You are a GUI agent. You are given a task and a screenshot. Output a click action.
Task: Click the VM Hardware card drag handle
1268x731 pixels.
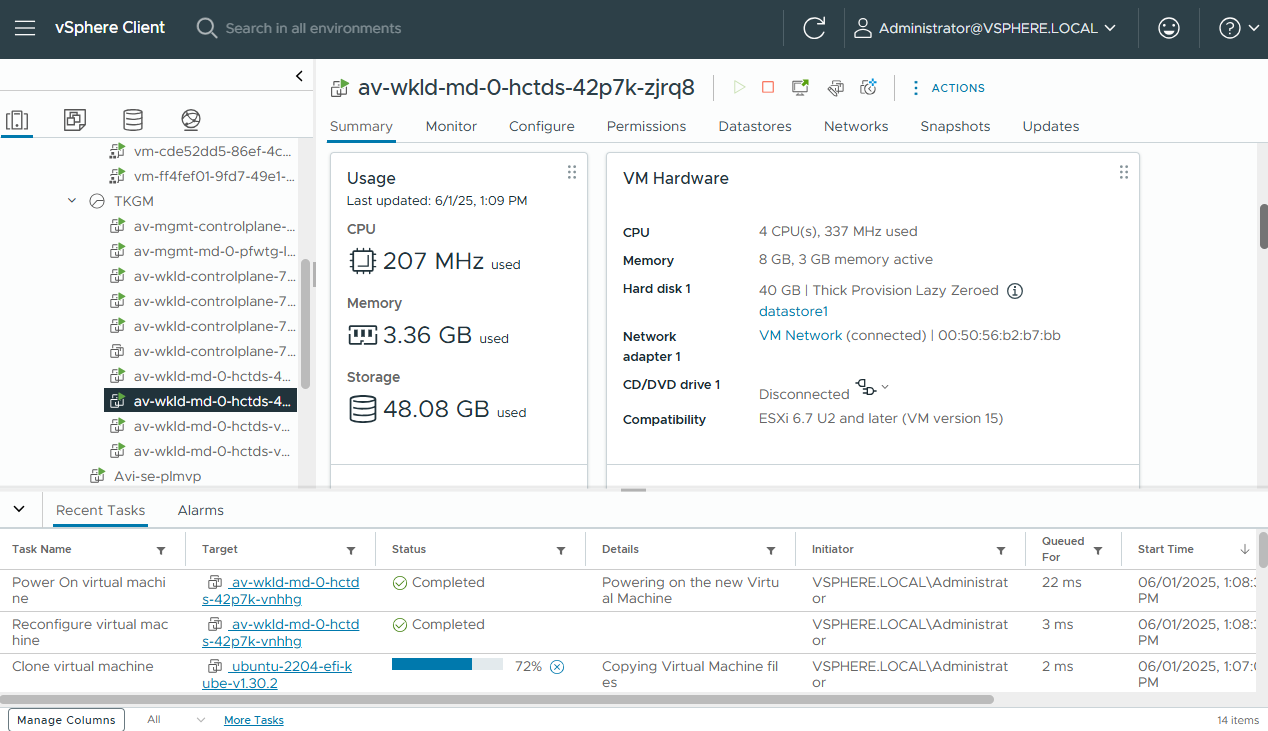click(1124, 172)
